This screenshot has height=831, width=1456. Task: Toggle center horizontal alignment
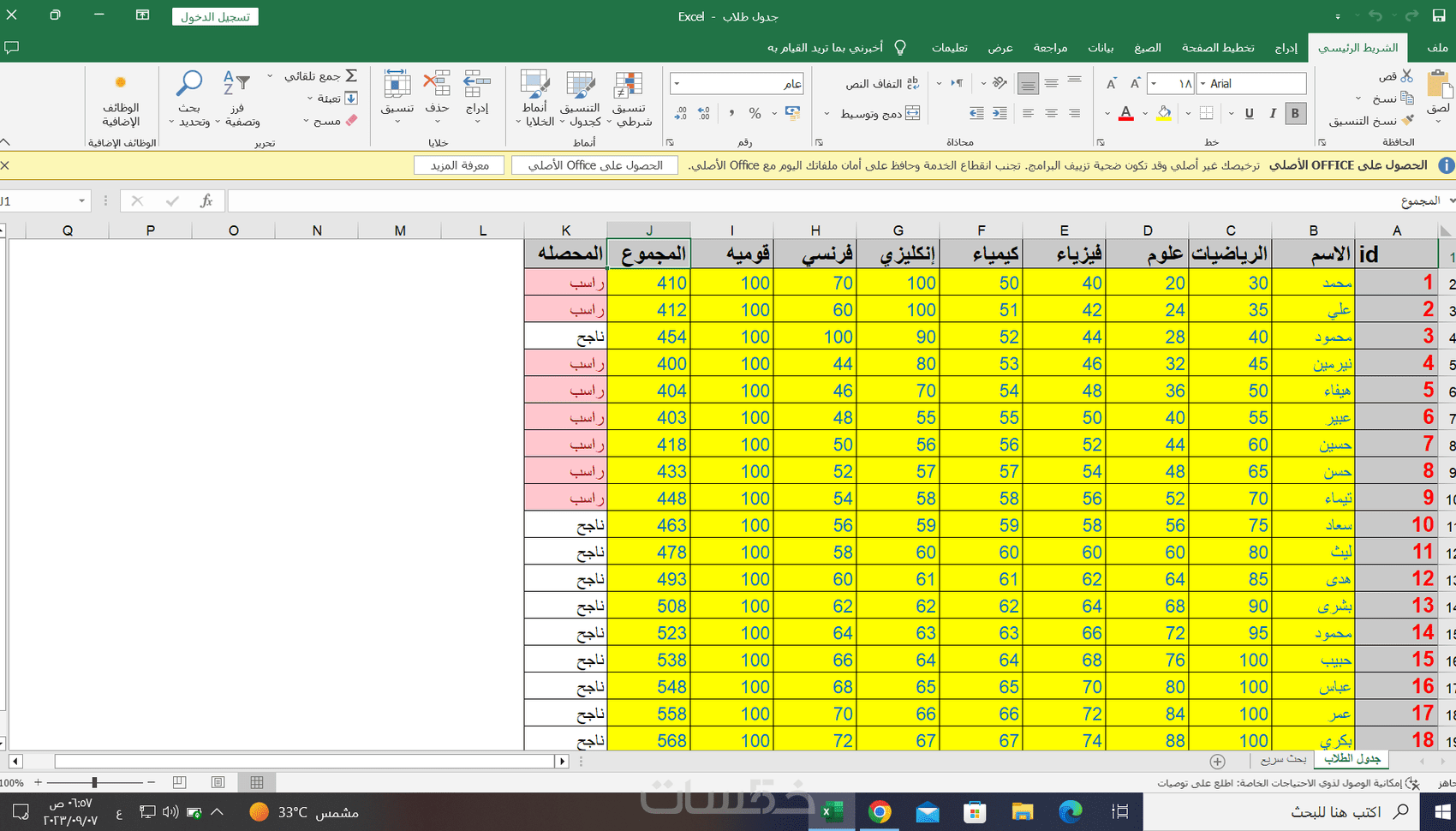1051,113
